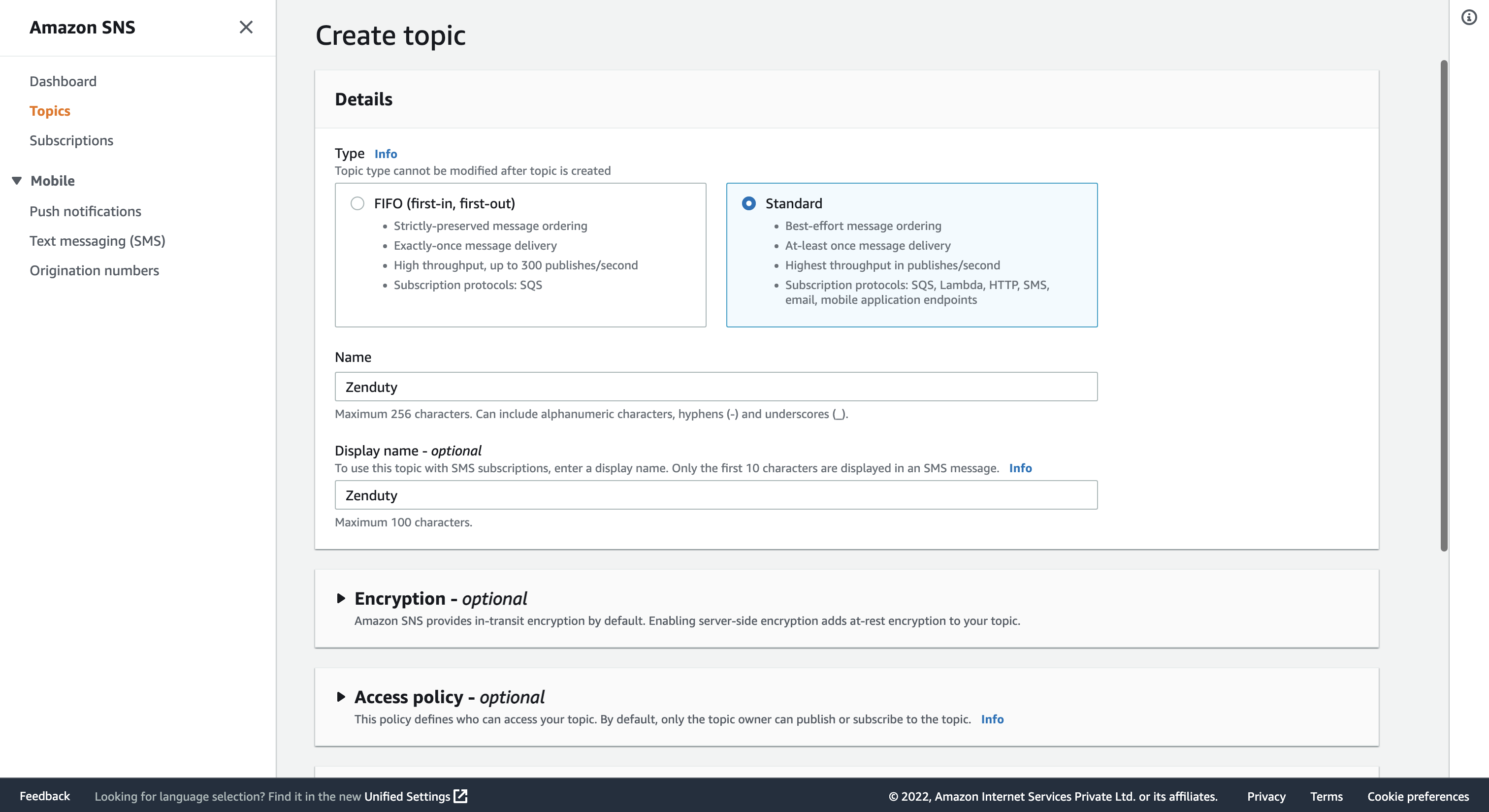Click the Unified Settings external link icon
Screen dimensions: 1489x812
tap(461, 796)
